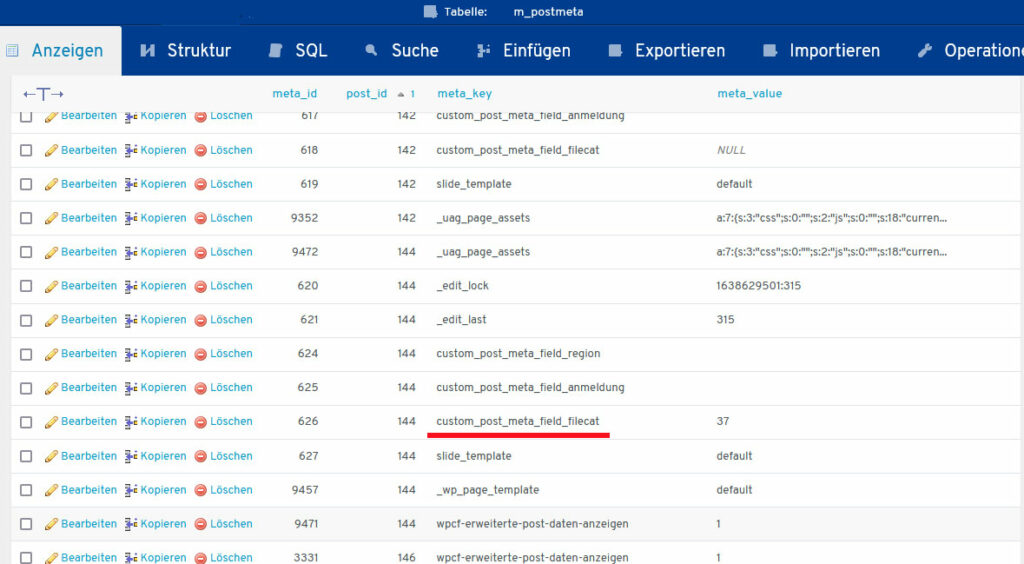
Task: Click Bearbeiten link for row 9352
Action: point(89,218)
